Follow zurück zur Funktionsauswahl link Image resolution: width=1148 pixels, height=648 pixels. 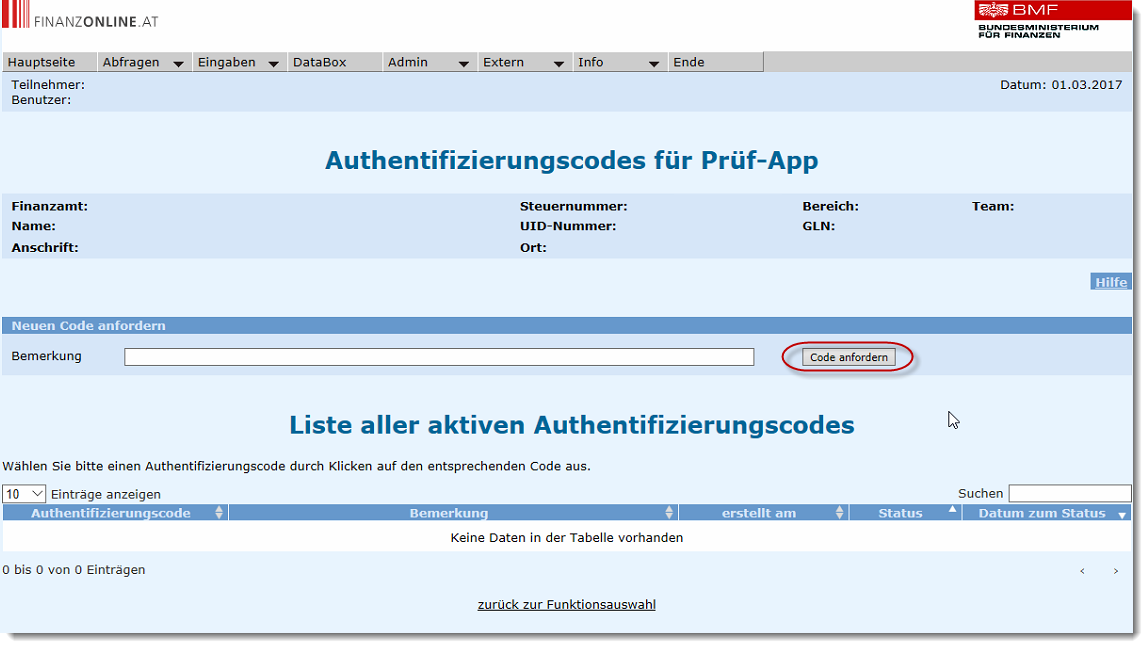[567, 605]
